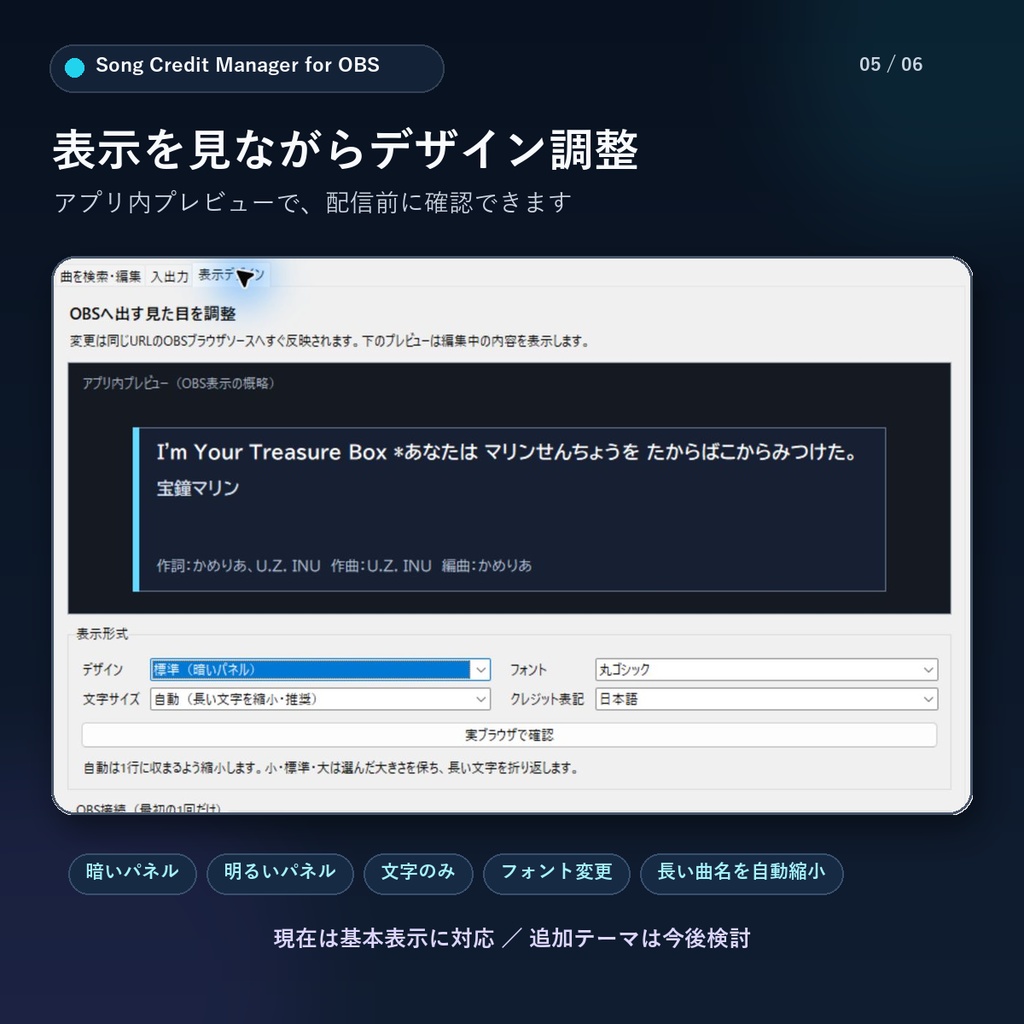Click the 長い曲名を自動縮小 pill tag
Image resolution: width=1024 pixels, height=1024 pixels.
[742, 873]
